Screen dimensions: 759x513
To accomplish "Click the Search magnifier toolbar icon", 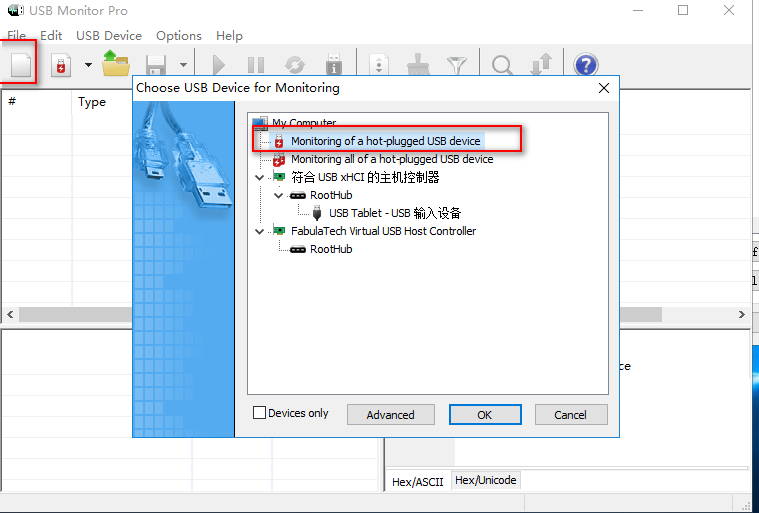I will [502, 65].
